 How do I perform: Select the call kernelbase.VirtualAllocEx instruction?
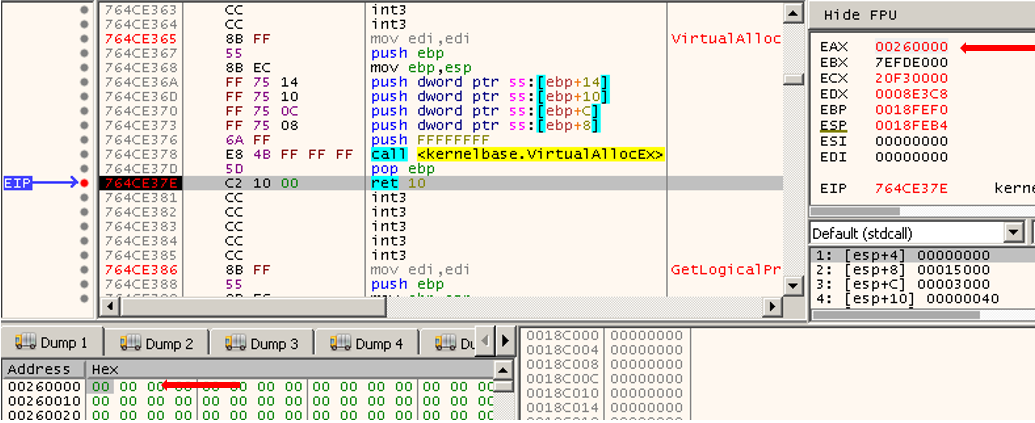tap(517, 154)
